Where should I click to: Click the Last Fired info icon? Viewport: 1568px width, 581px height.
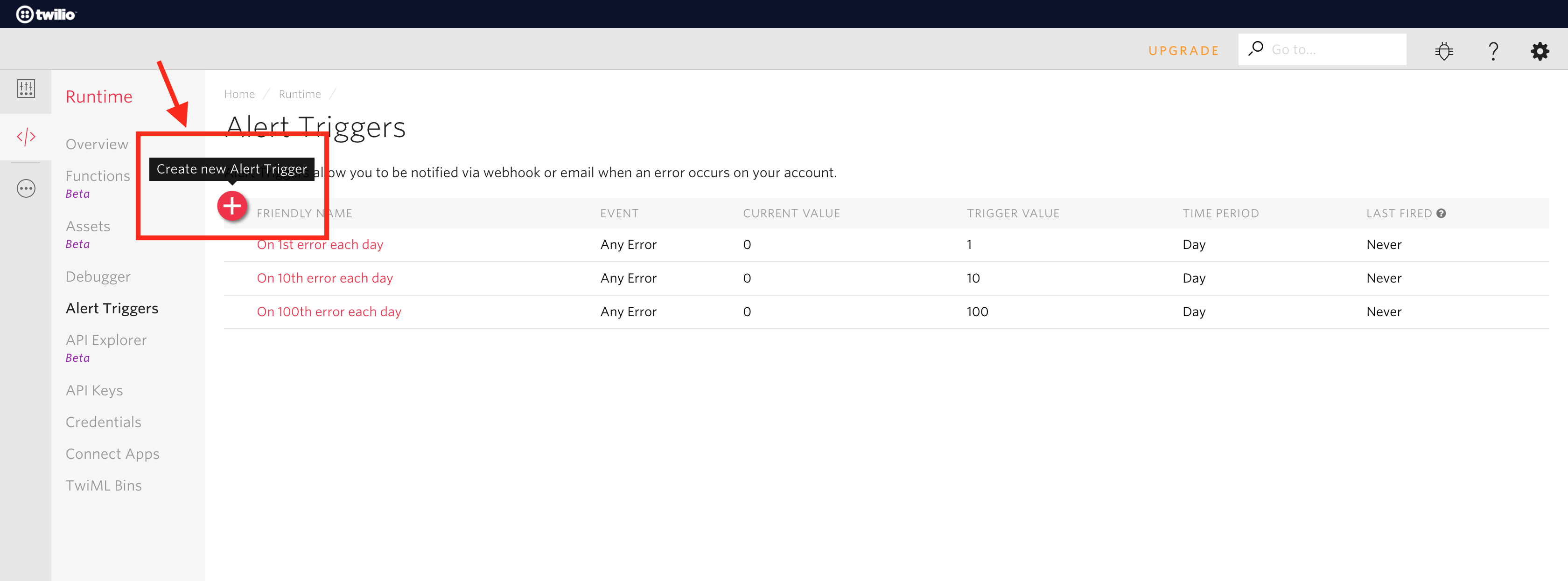coord(1441,214)
